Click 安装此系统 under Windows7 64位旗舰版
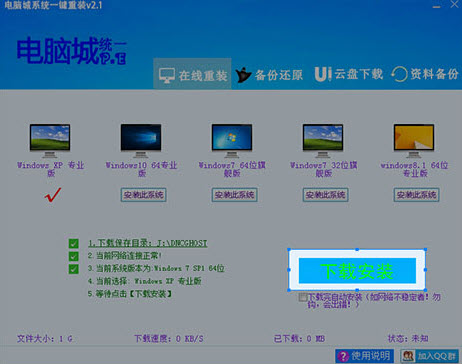The height and width of the screenshot is (364, 462). point(234,195)
